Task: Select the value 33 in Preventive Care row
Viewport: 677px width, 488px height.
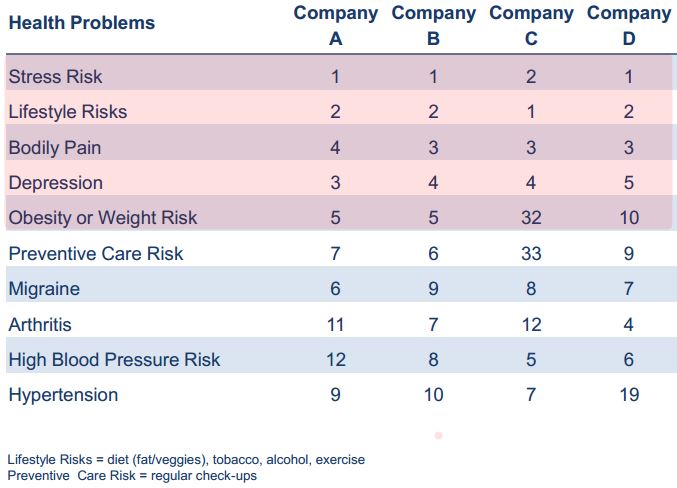Action: (x=531, y=254)
